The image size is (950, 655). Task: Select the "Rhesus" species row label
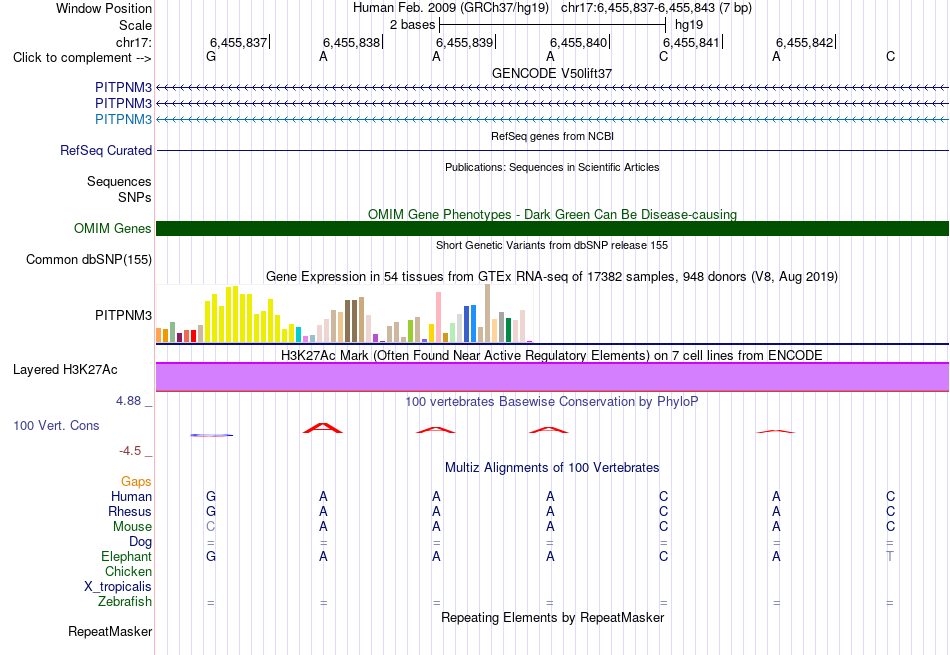[130, 511]
